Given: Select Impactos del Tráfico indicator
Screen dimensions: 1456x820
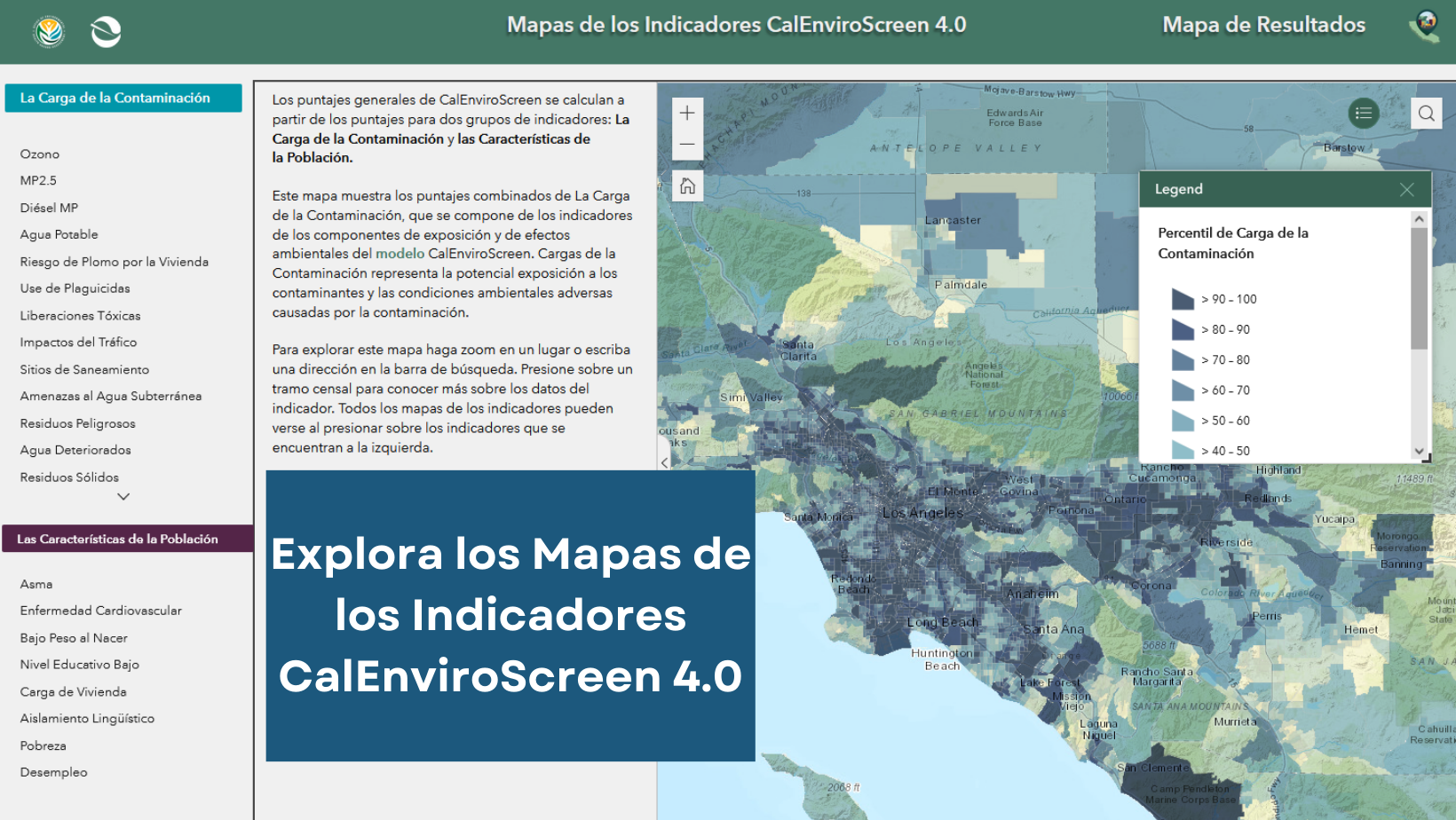Looking at the screenshot, I should [78, 342].
